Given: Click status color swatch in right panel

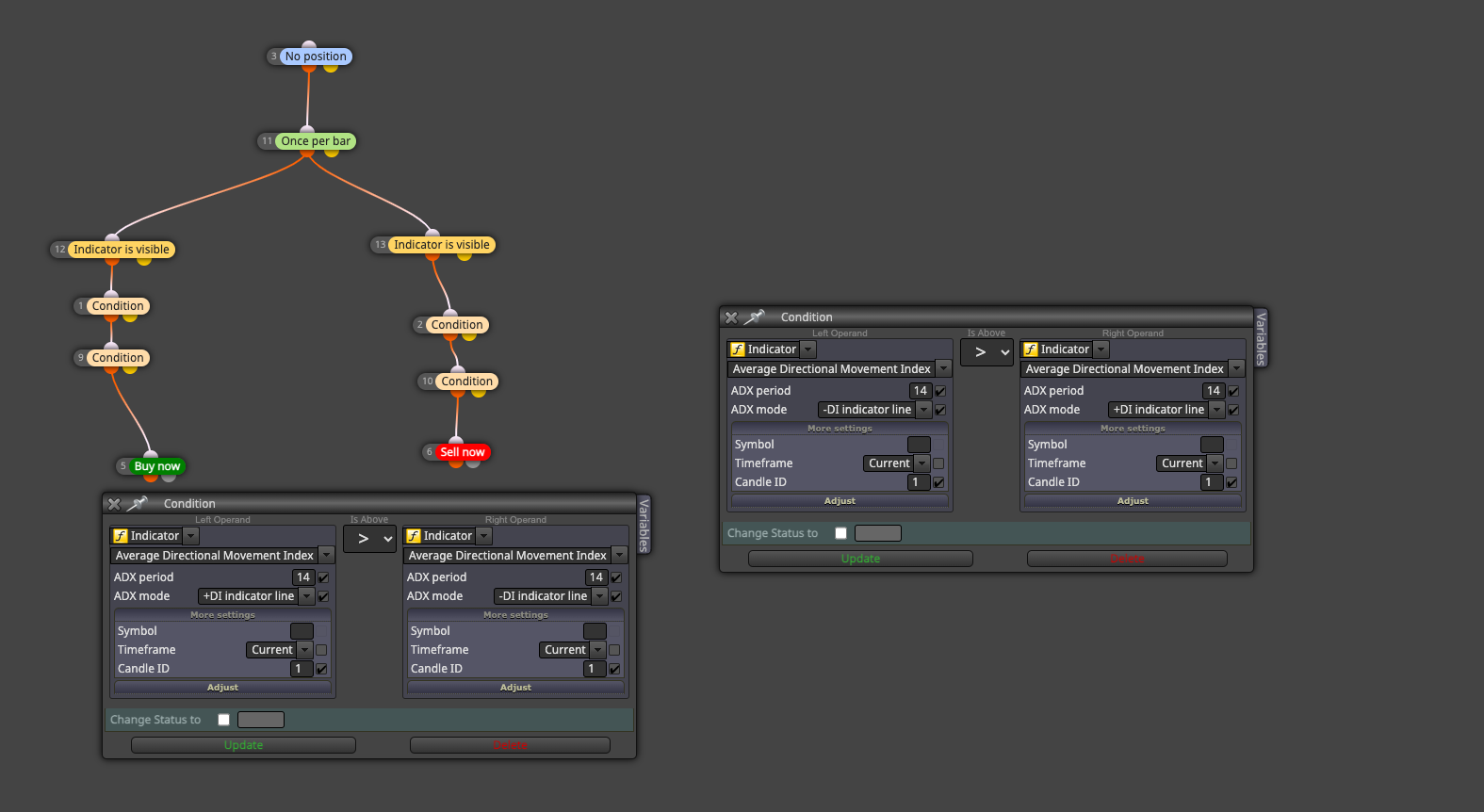Looking at the screenshot, I should pyautogui.click(x=878, y=533).
